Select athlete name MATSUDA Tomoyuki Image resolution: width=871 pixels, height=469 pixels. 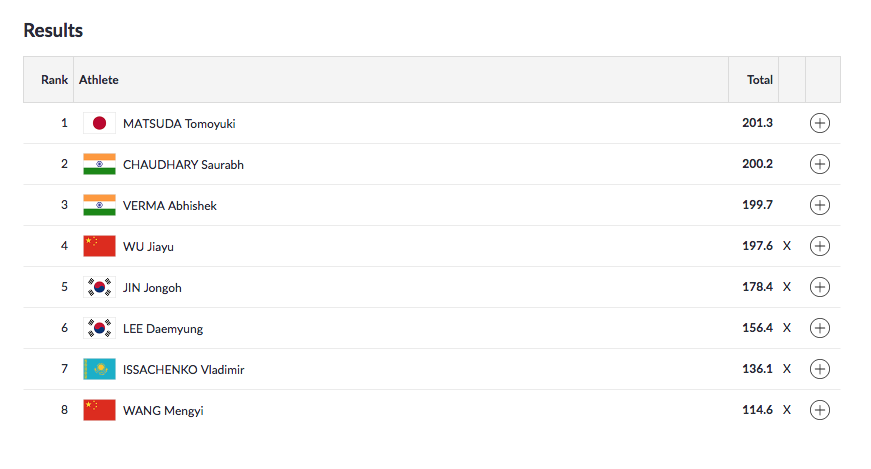(179, 124)
